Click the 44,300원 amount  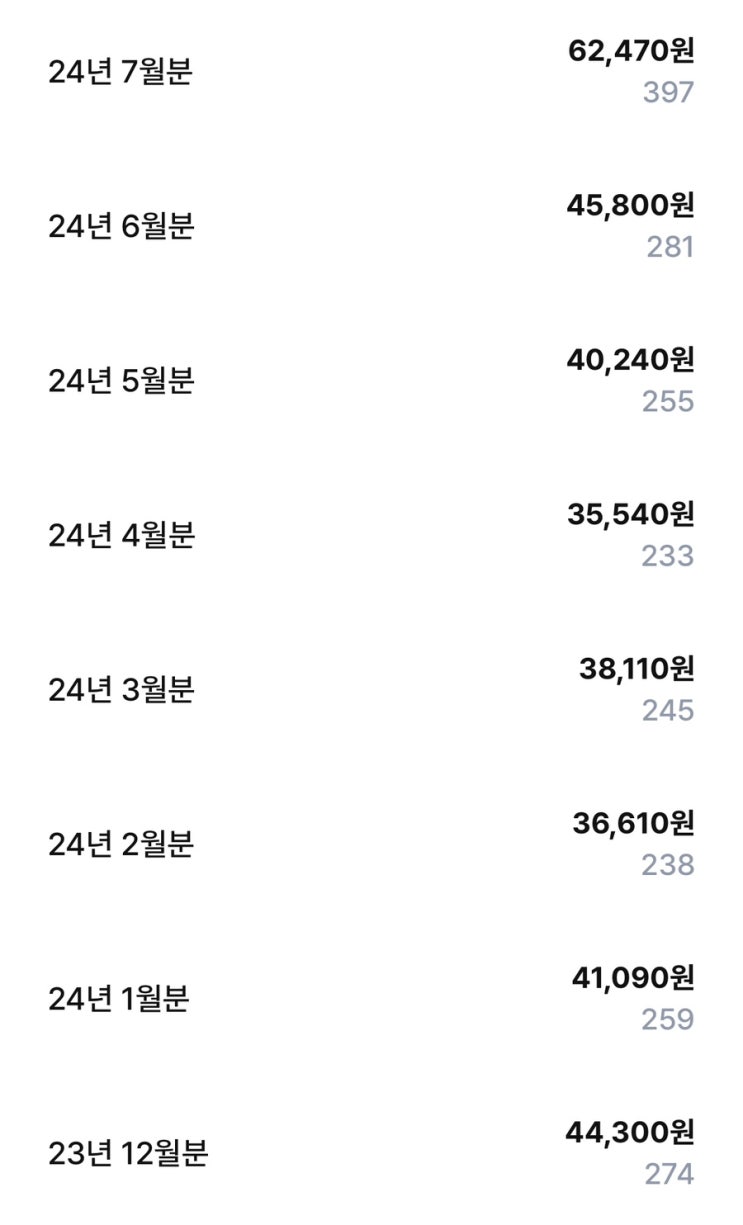631,1132
